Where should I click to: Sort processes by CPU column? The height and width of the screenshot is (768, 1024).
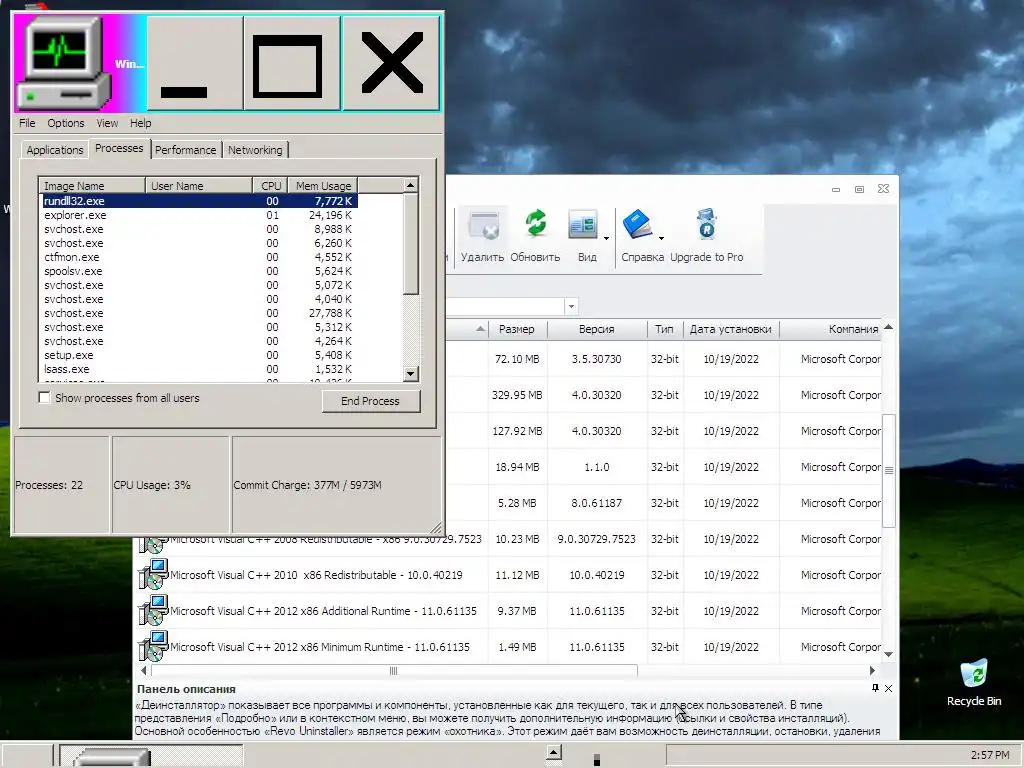click(x=270, y=185)
